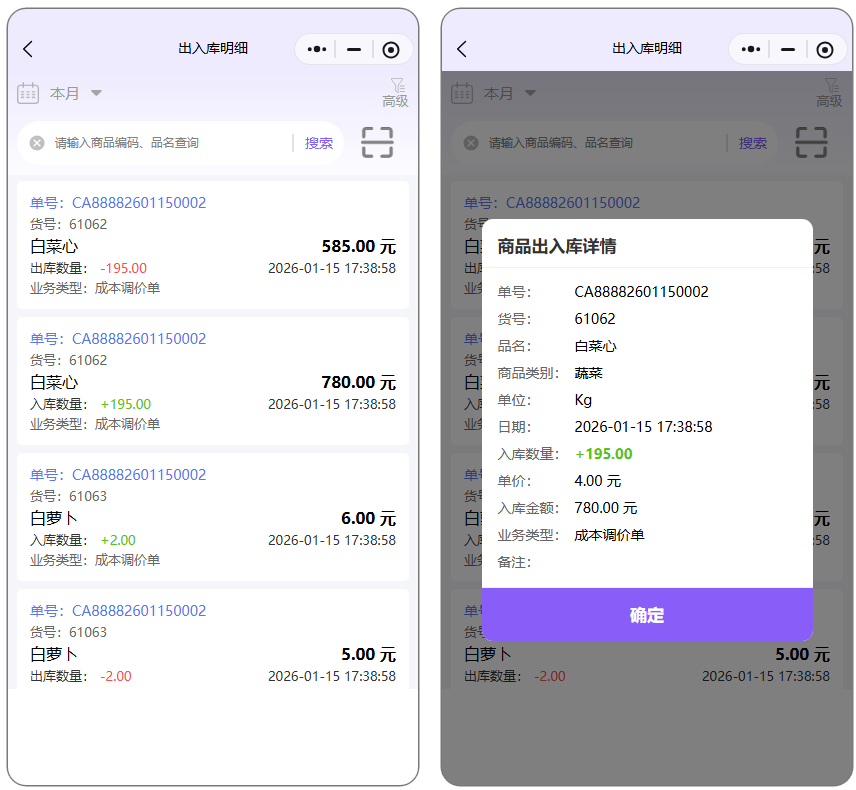856x790 pixels.
Task: Close mini program with right screen's circle icon
Action: [x=824, y=50]
